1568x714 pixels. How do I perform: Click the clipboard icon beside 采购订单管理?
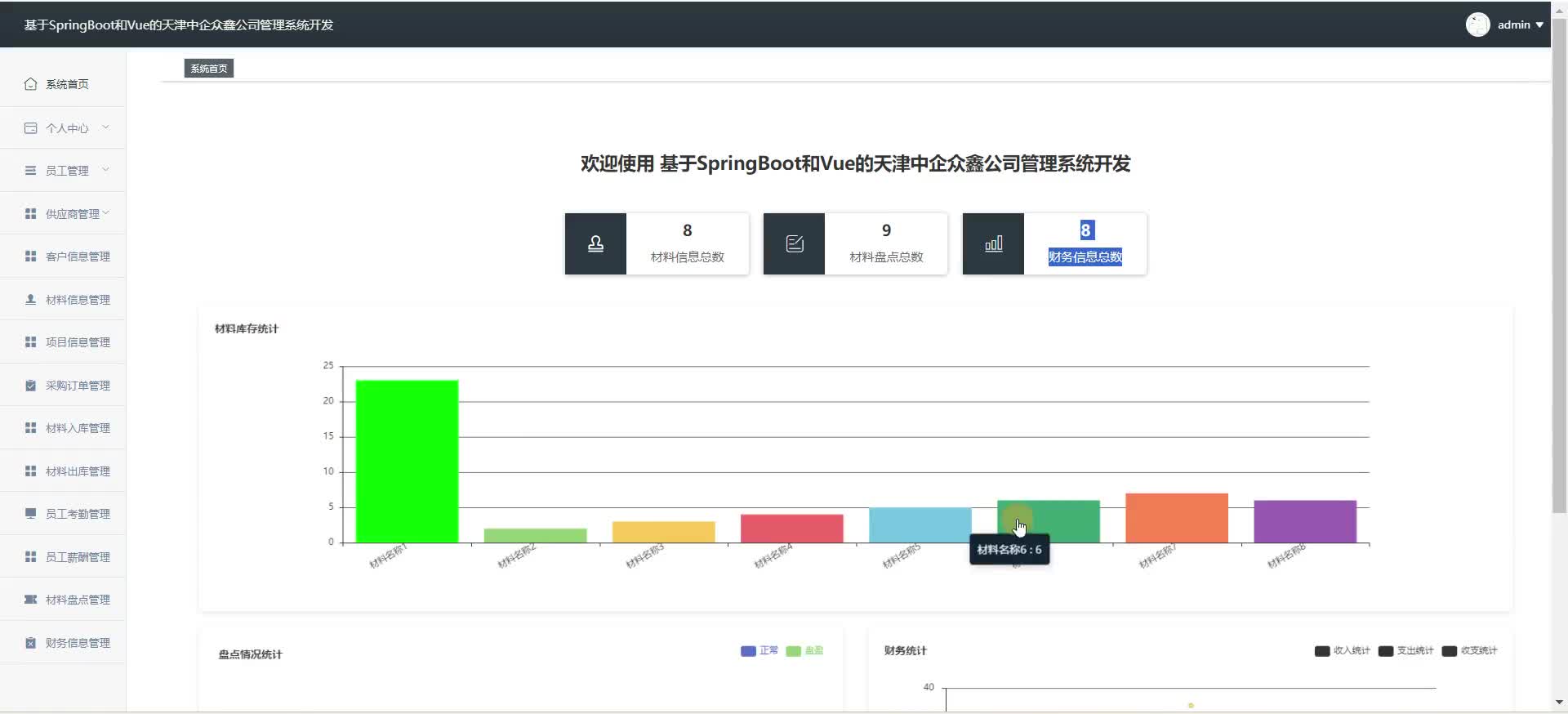point(30,386)
